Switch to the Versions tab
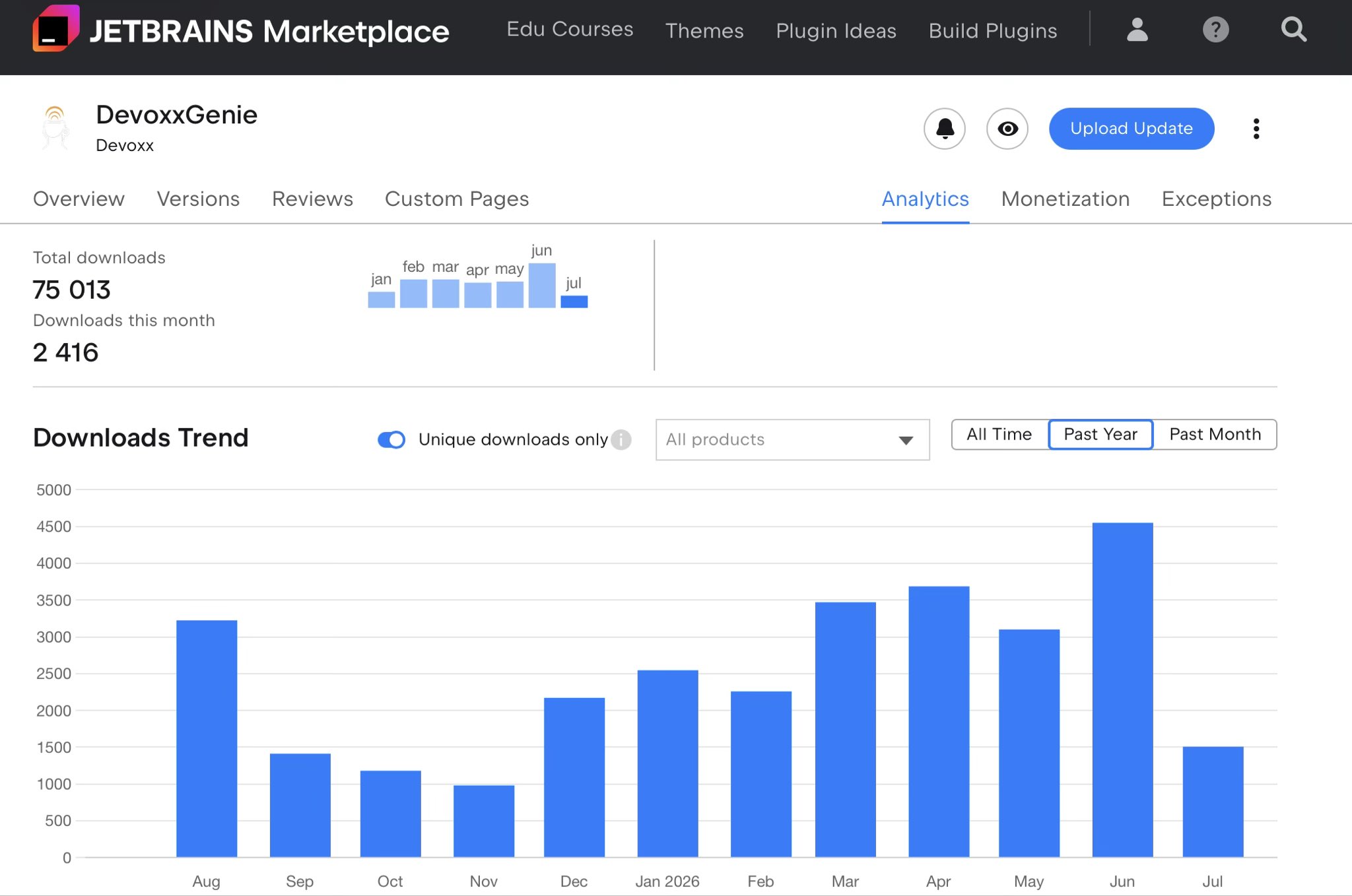This screenshot has height=896, width=1352. pos(198,199)
